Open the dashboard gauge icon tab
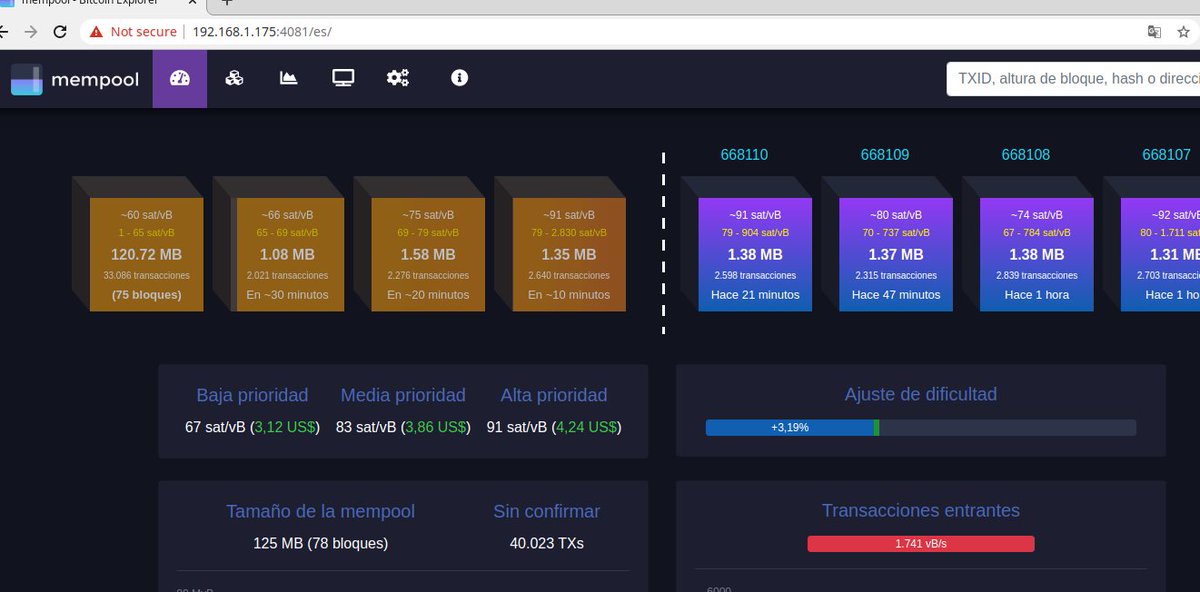Screen dimensions: 1200x592 coord(180,78)
